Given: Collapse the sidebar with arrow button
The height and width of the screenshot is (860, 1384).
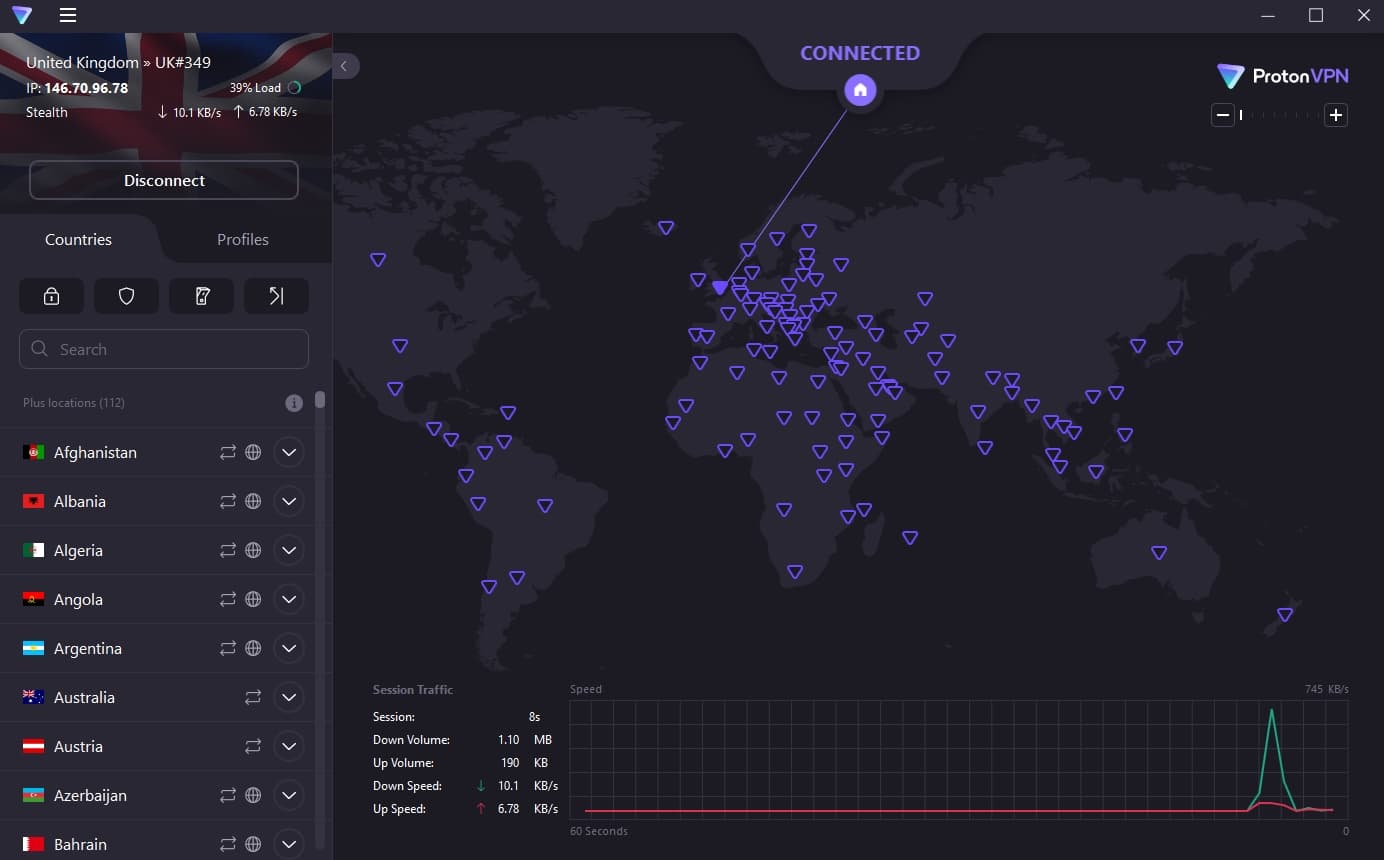Looking at the screenshot, I should 345,66.
